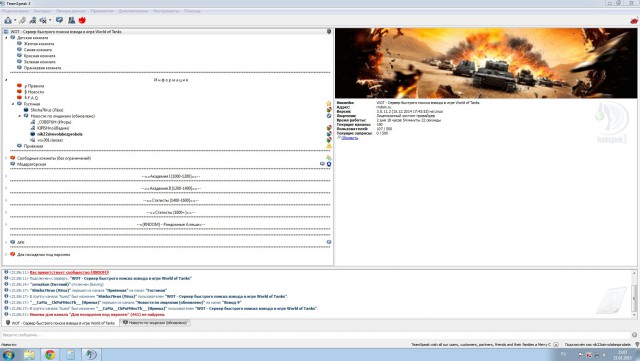
Task: Expand Свободные комнаты (без ограничений)
Action: click(6, 158)
